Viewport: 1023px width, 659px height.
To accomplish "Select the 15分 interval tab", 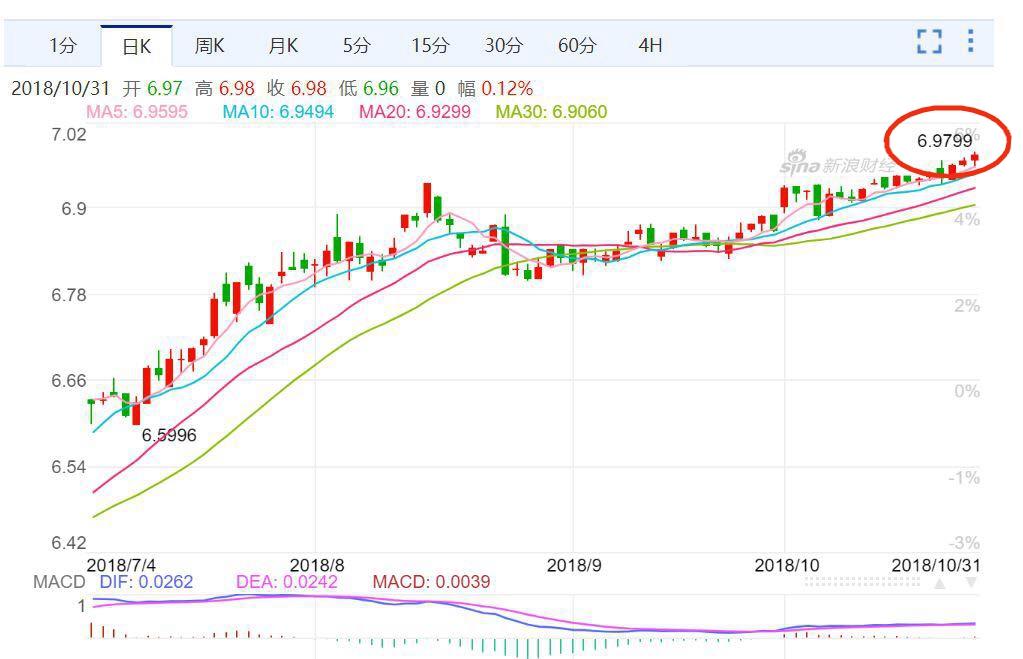I will pyautogui.click(x=431, y=46).
